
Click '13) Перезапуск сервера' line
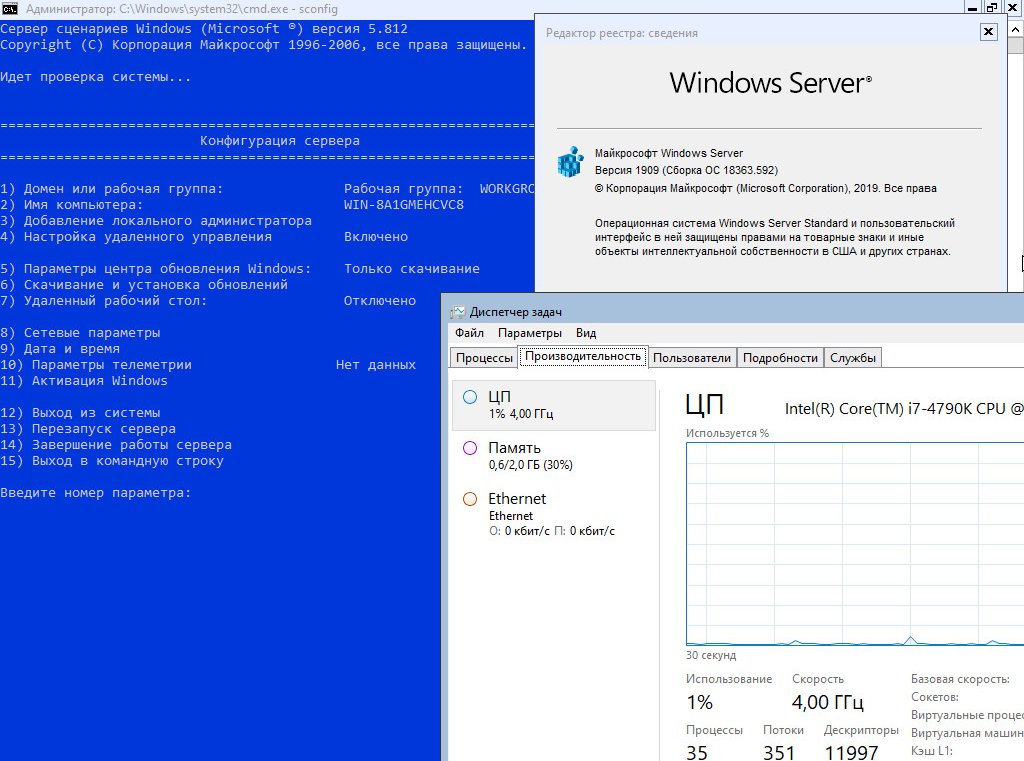88,429
